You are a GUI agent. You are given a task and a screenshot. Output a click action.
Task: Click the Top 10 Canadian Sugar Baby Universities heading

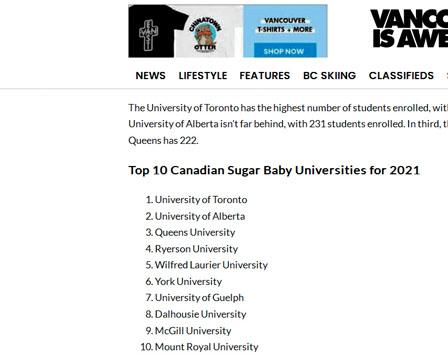point(274,170)
